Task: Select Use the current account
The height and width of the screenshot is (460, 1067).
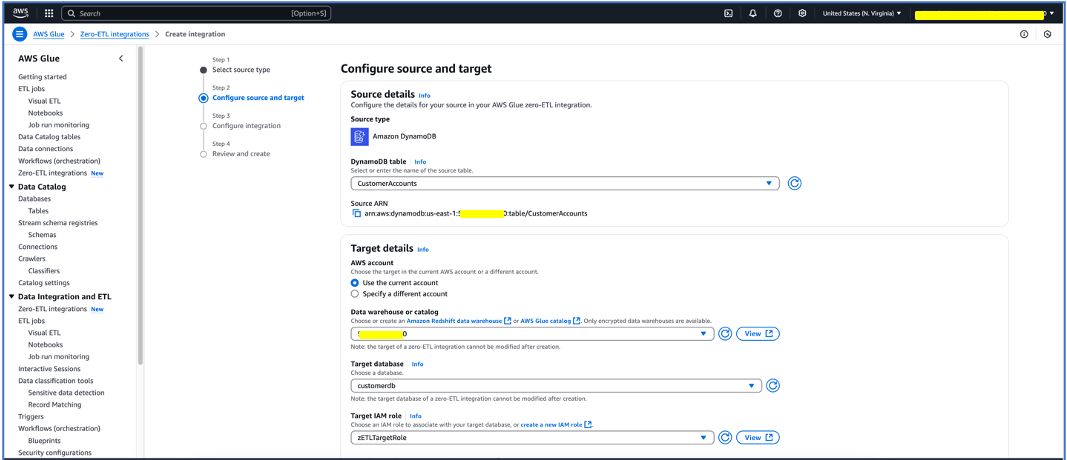Action: (x=355, y=282)
